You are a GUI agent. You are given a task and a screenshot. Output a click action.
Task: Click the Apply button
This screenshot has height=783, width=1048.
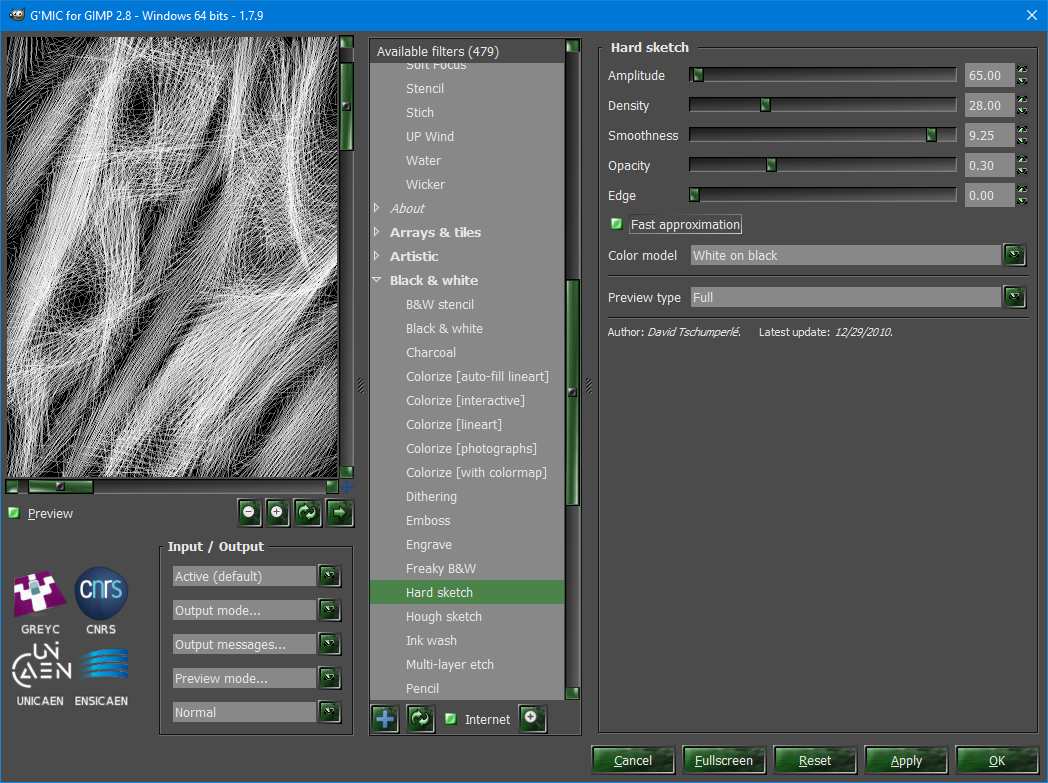906,760
